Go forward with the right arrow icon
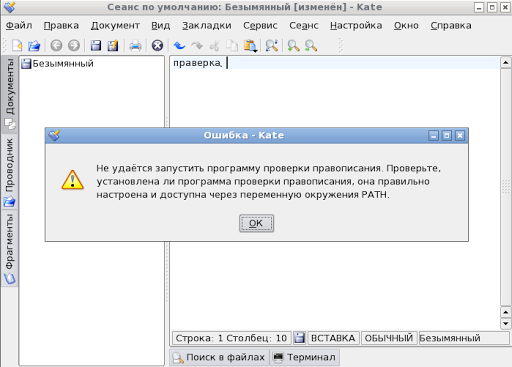 (x=74, y=45)
